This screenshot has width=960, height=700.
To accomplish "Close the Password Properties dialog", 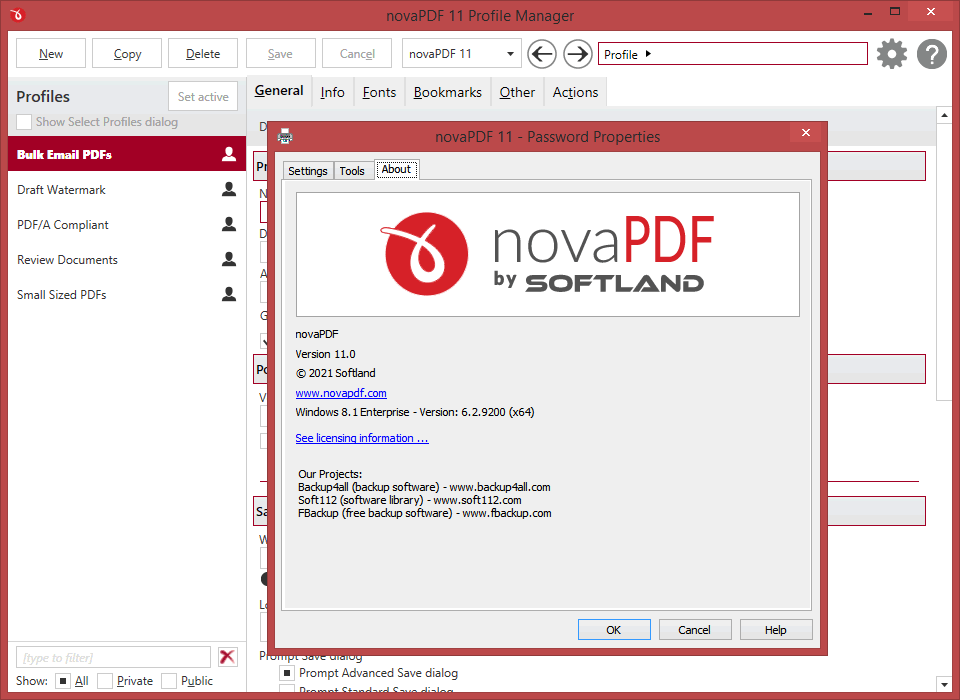I will [806, 132].
